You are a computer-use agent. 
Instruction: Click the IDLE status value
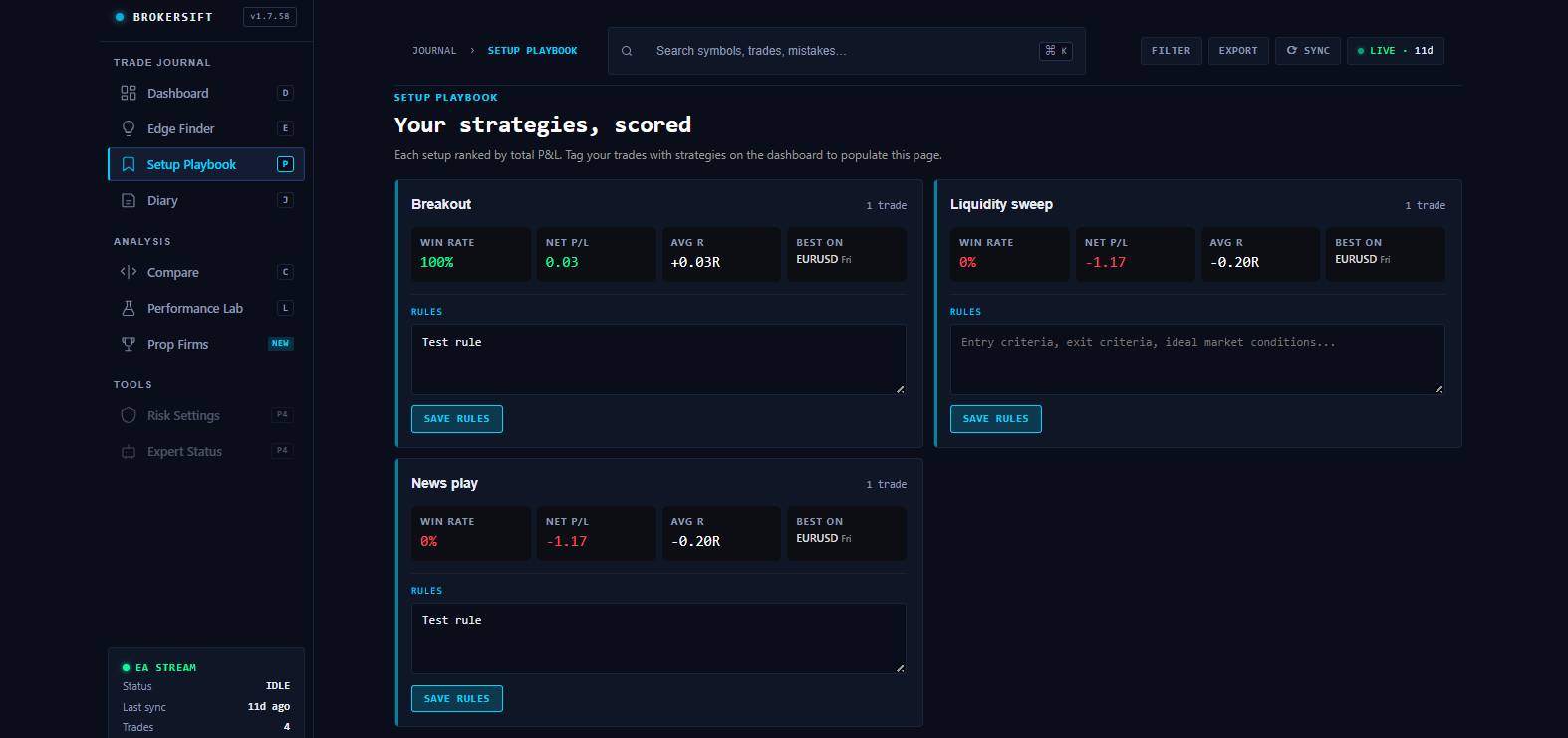pyautogui.click(x=278, y=686)
